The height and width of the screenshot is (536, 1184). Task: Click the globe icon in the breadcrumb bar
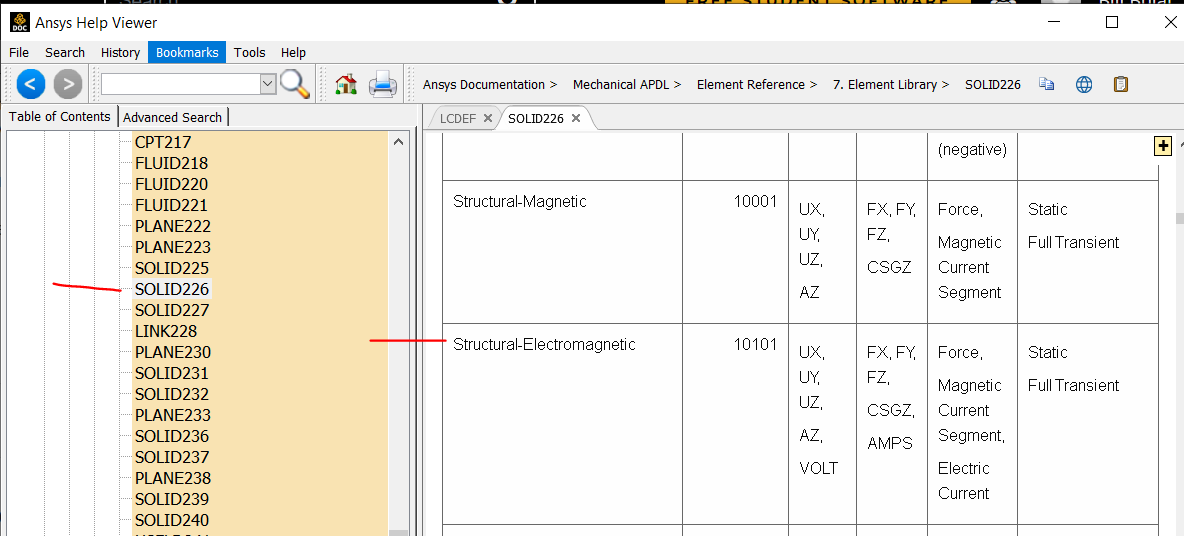point(1084,85)
